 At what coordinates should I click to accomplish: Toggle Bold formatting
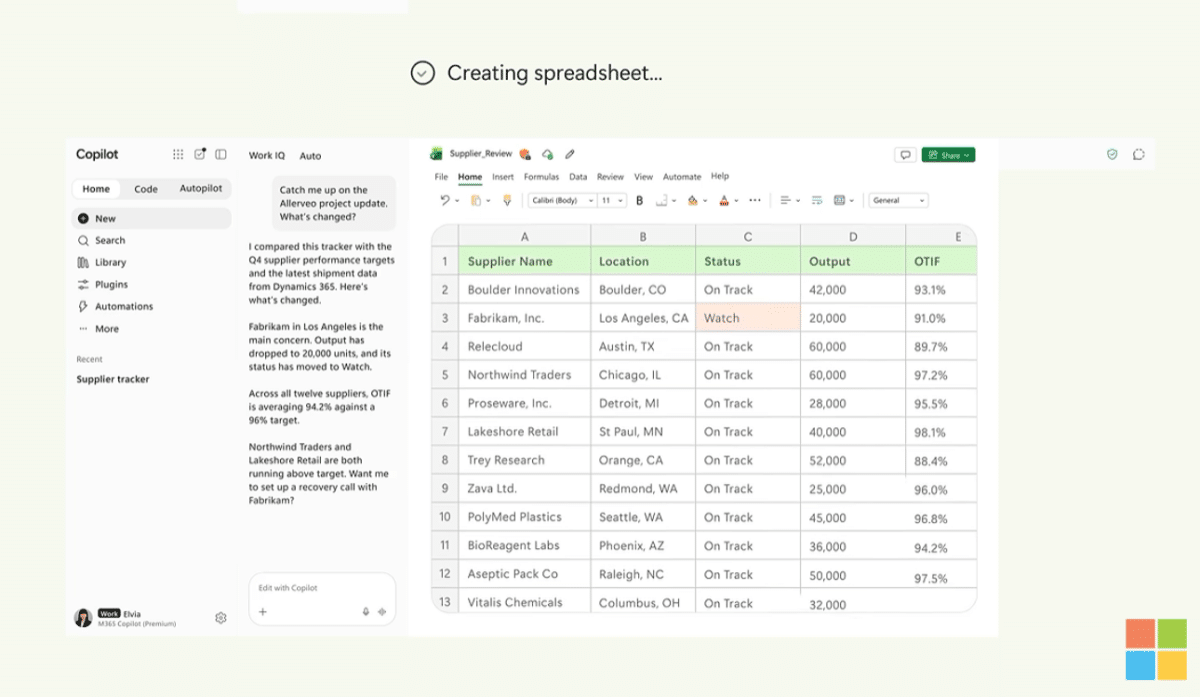640,200
